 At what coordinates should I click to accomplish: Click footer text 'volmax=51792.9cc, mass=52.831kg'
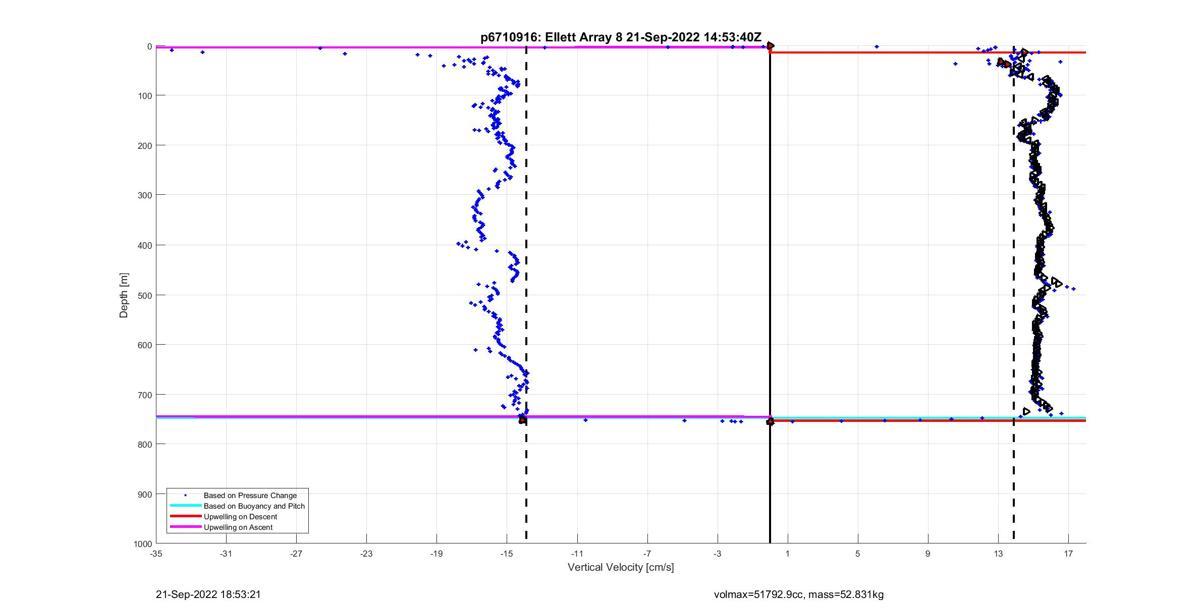tap(799, 594)
